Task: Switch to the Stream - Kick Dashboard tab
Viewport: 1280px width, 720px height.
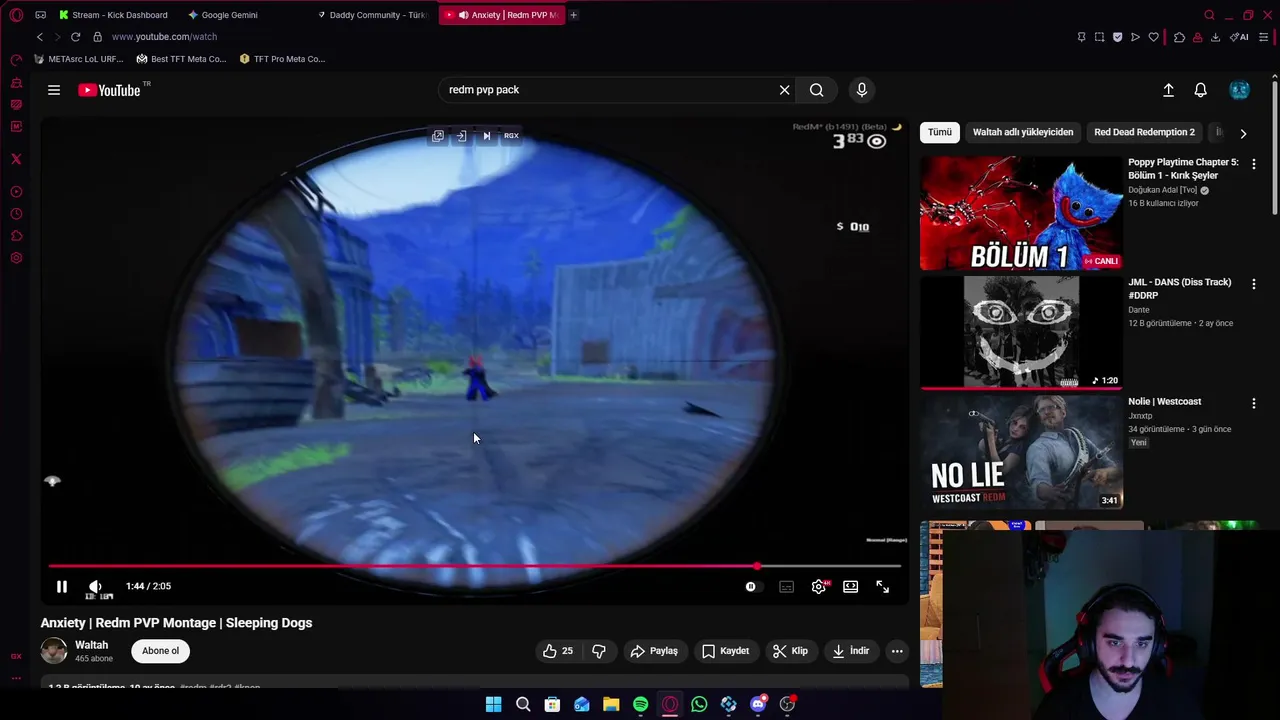Action: (x=113, y=15)
